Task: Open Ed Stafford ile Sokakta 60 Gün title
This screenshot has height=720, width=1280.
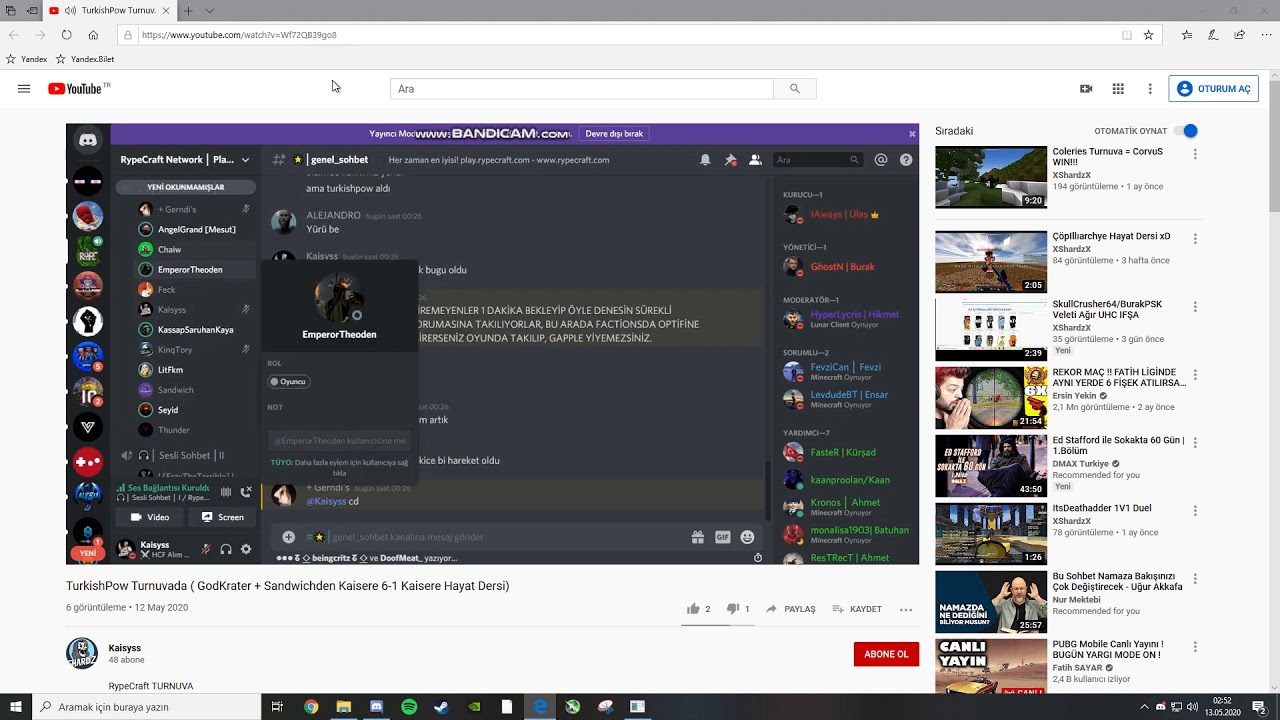Action: tap(1118, 445)
